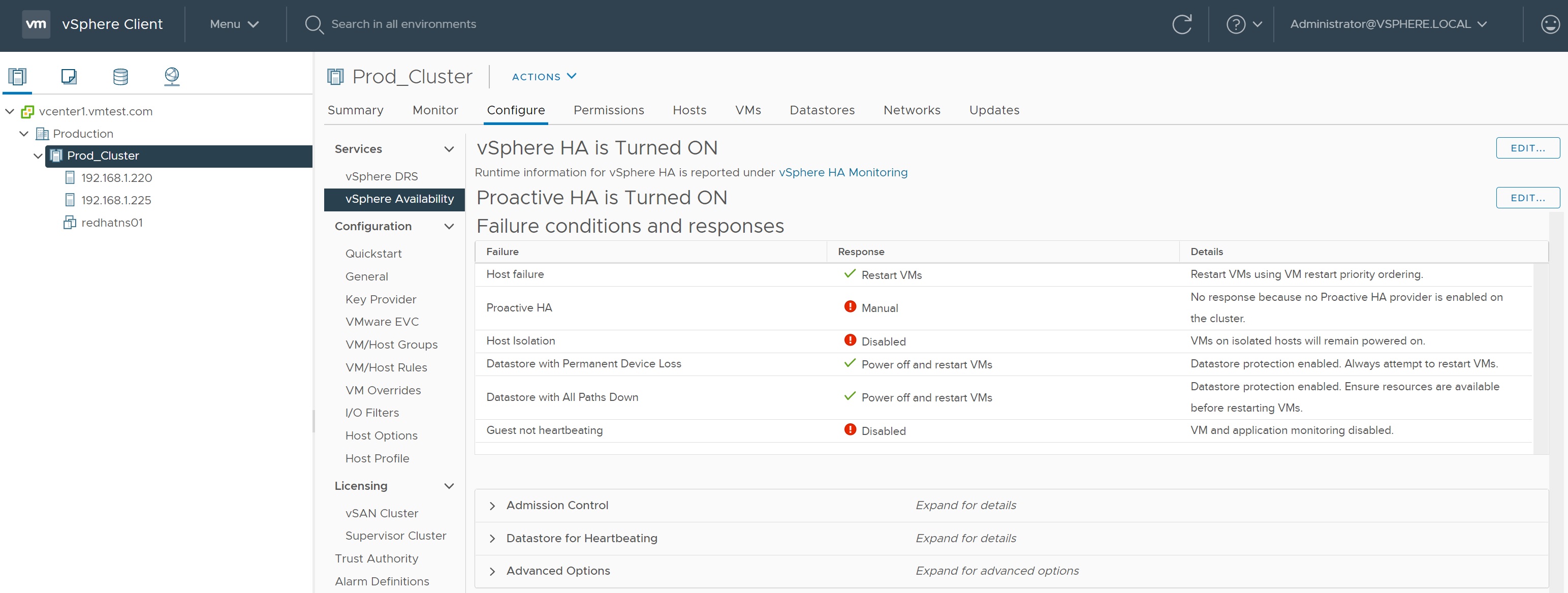Click the vCenter server icon for vcenter1.vmtest.com
This screenshot has width=1568, height=593.
click(27, 111)
